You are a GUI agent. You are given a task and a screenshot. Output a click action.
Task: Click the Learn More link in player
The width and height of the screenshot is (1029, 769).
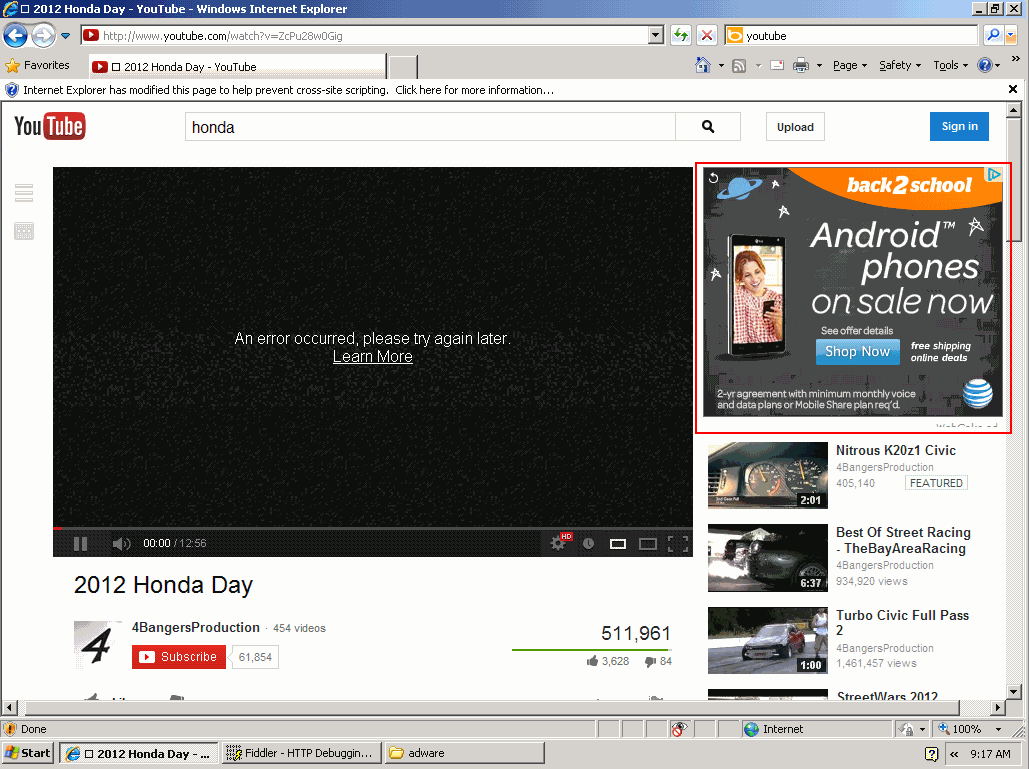tap(373, 356)
